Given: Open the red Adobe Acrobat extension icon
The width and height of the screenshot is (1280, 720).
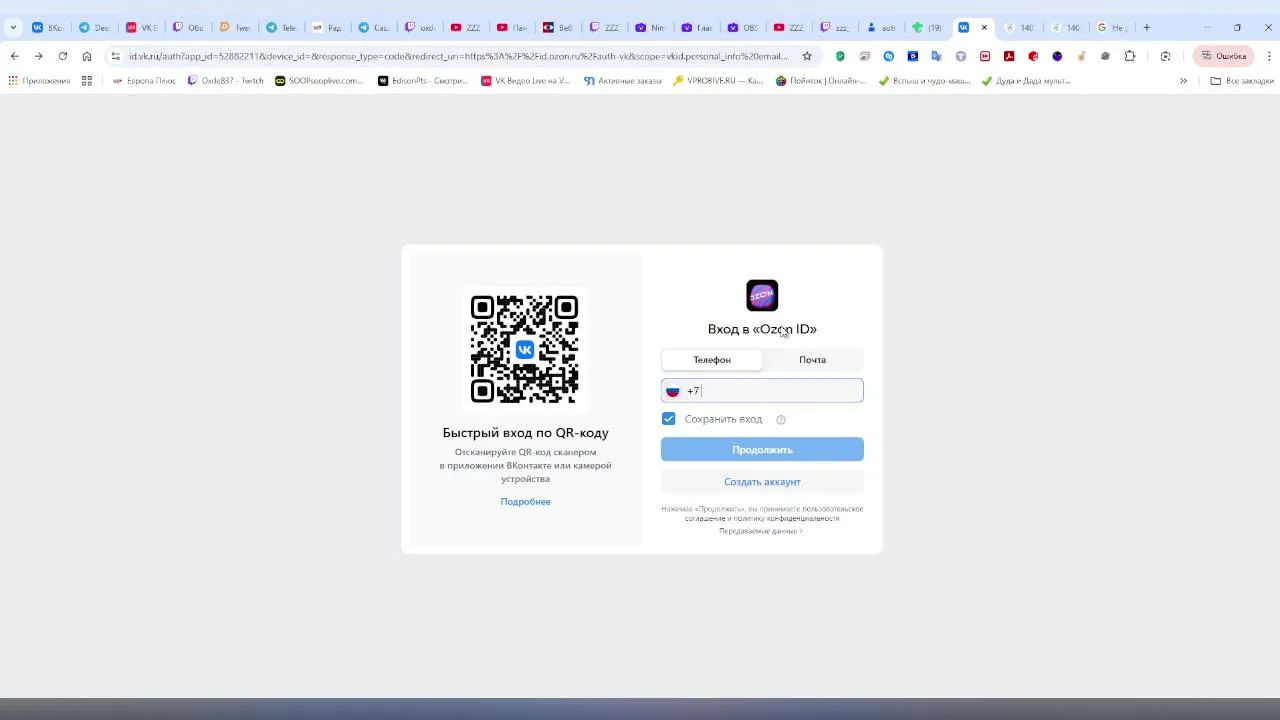Looking at the screenshot, I should click(1009, 56).
